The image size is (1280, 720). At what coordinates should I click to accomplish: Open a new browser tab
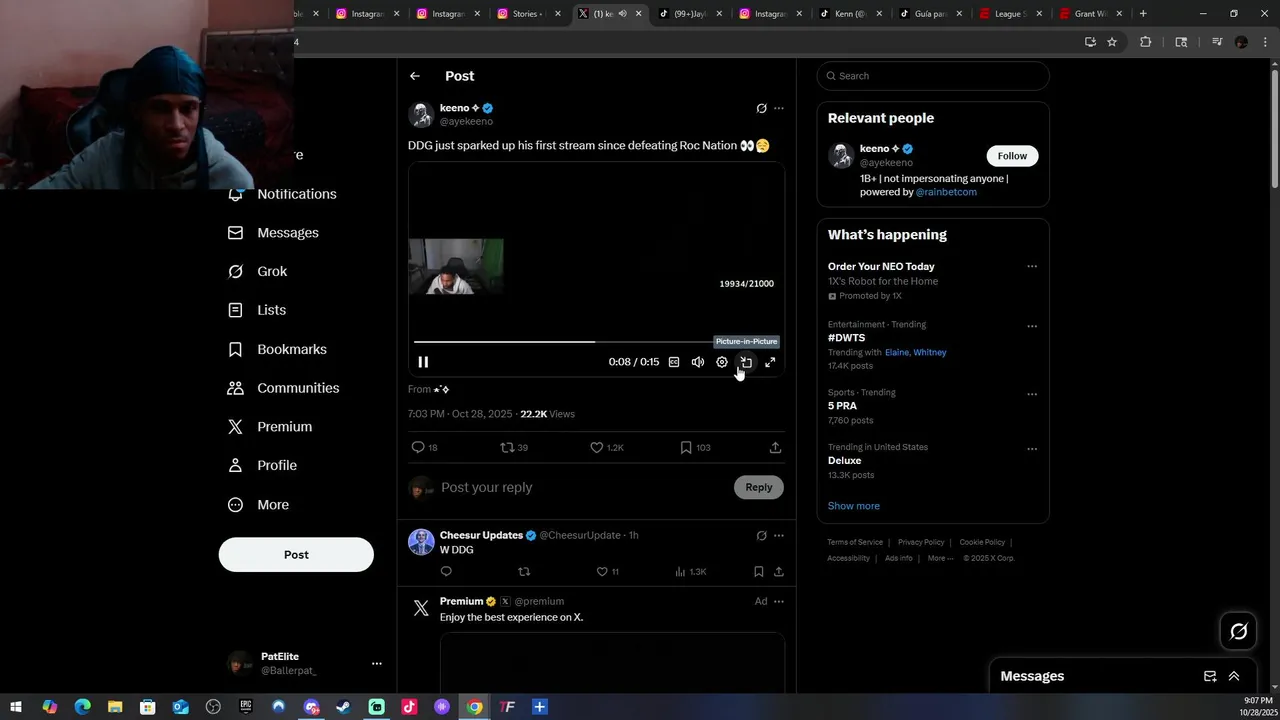1143,14
